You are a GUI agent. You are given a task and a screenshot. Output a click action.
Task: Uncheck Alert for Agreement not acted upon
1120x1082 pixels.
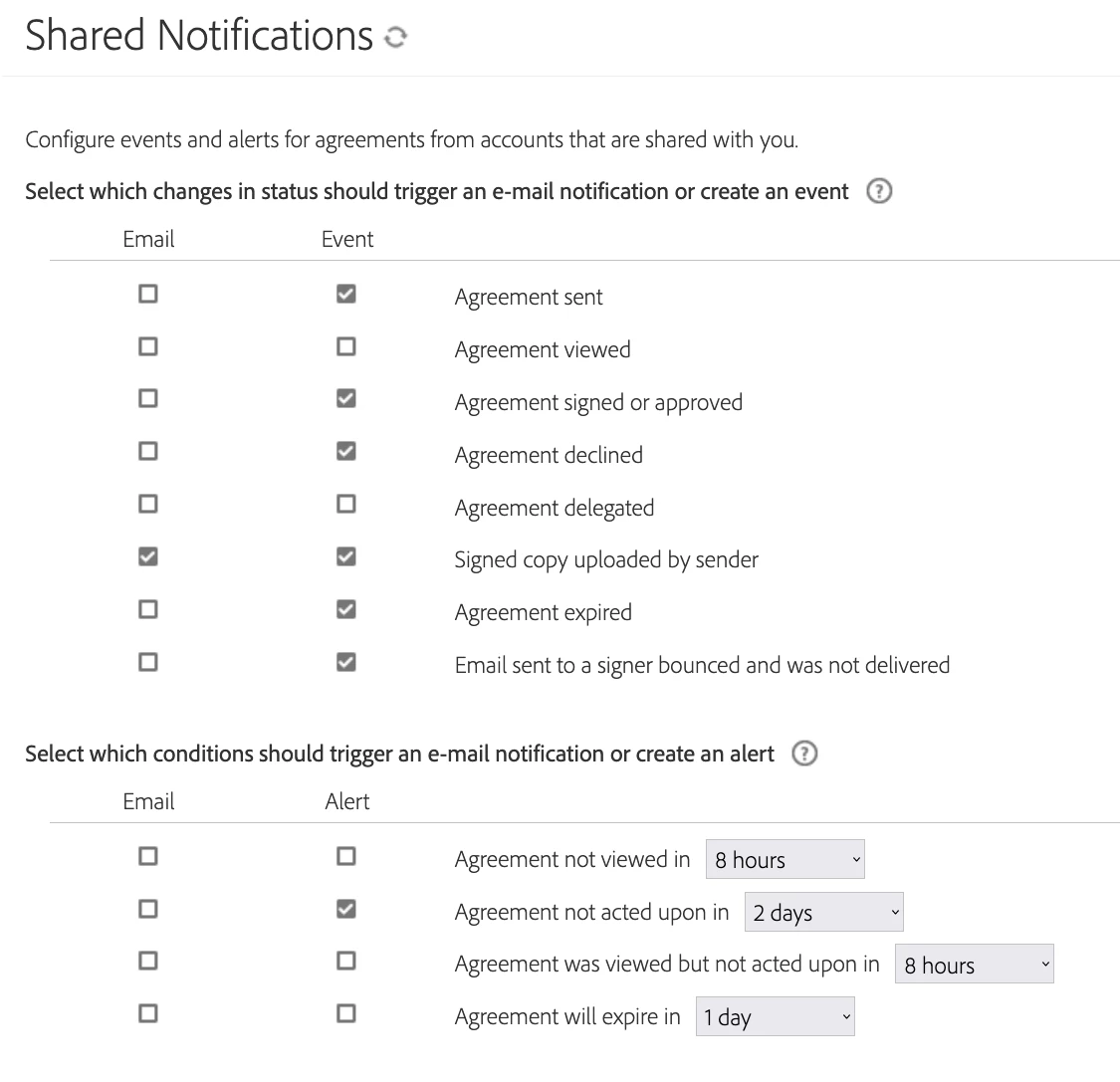346,909
